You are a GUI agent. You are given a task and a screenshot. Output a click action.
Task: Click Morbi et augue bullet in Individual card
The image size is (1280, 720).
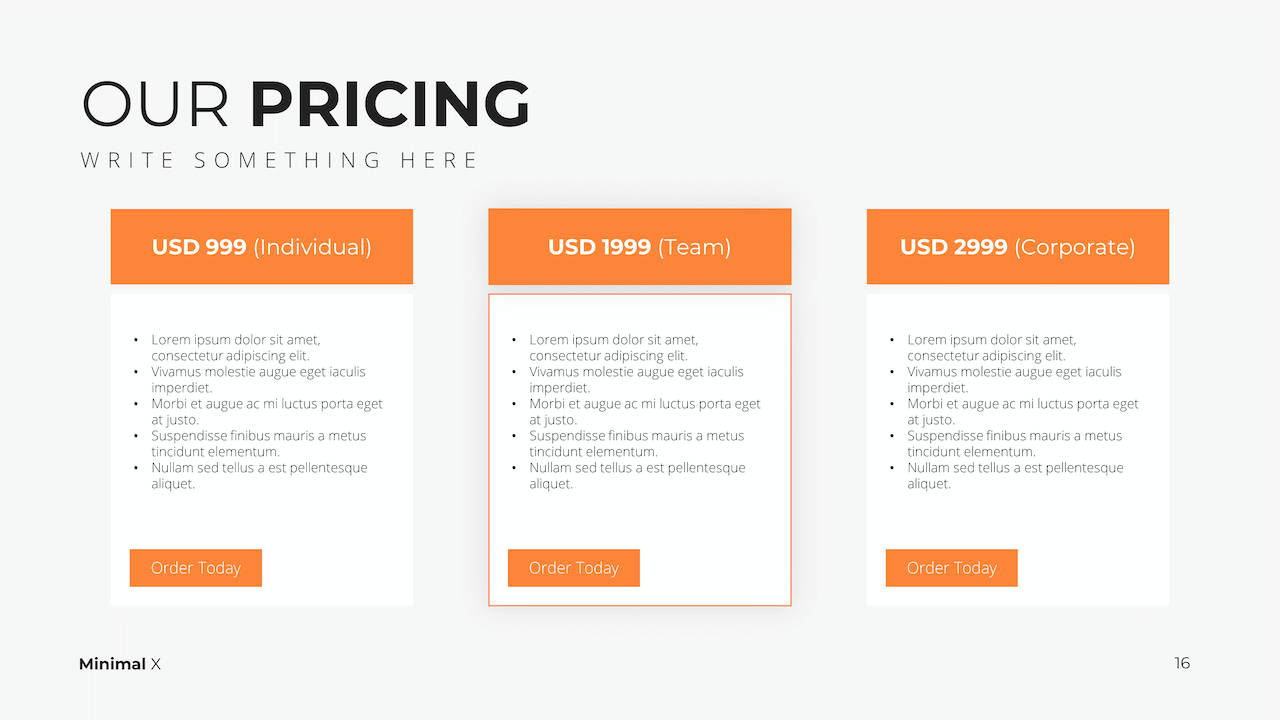tap(259, 412)
